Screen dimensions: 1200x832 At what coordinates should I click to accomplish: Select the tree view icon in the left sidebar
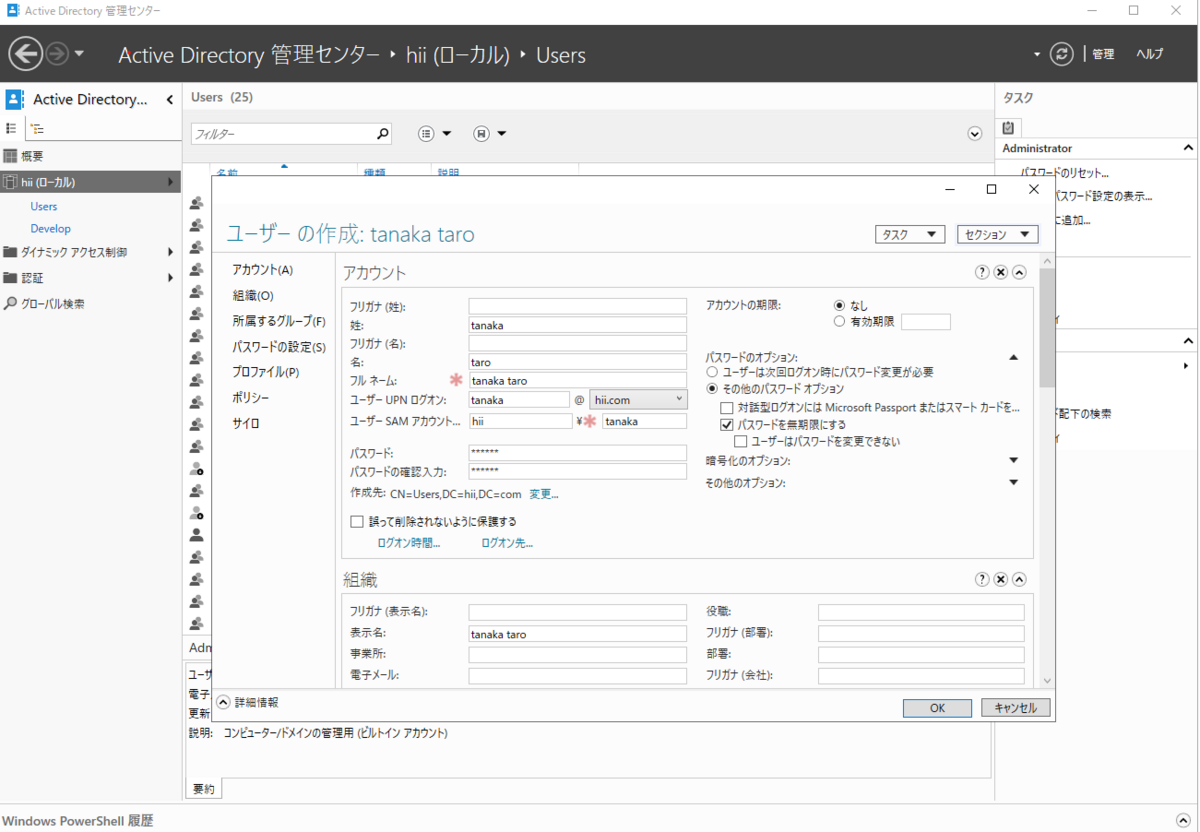tap(37, 128)
